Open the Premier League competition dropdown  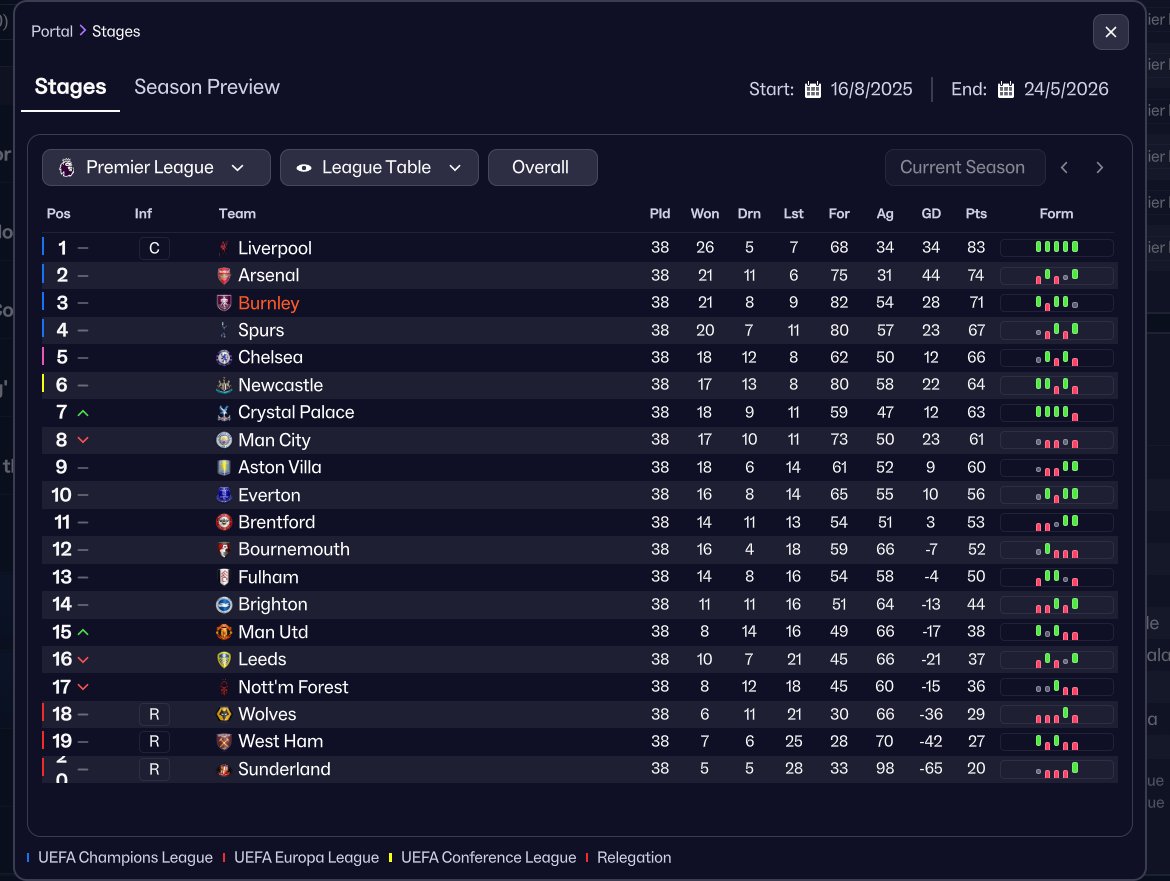tap(156, 167)
